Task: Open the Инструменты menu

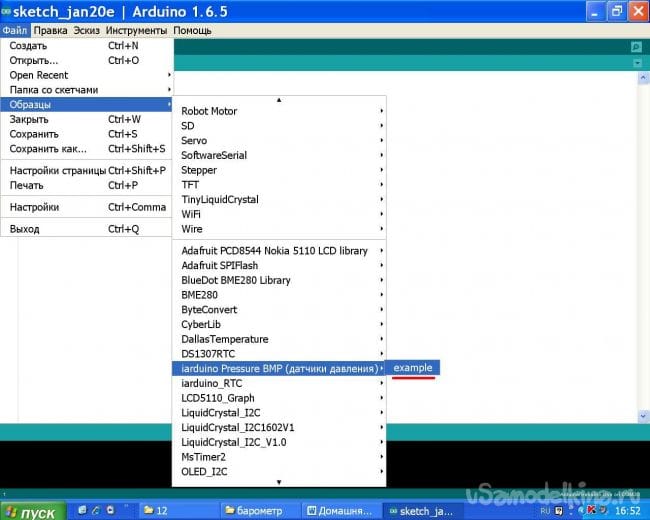Action: (x=136, y=30)
